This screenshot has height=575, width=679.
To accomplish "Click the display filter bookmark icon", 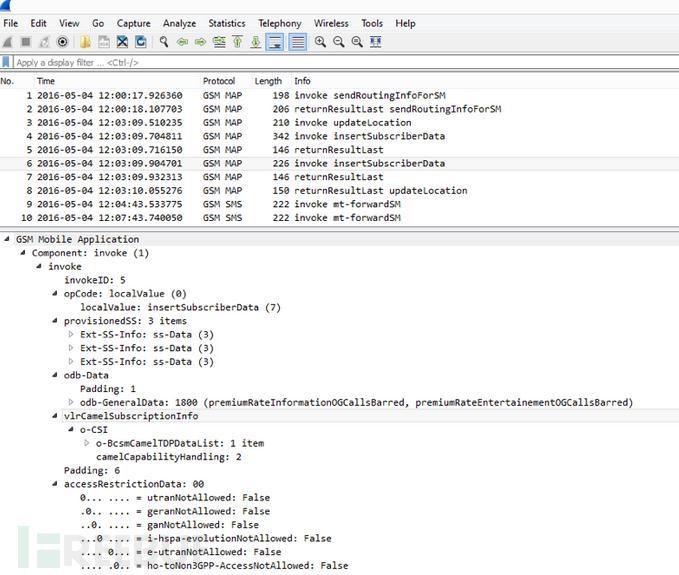I will (x=7, y=62).
